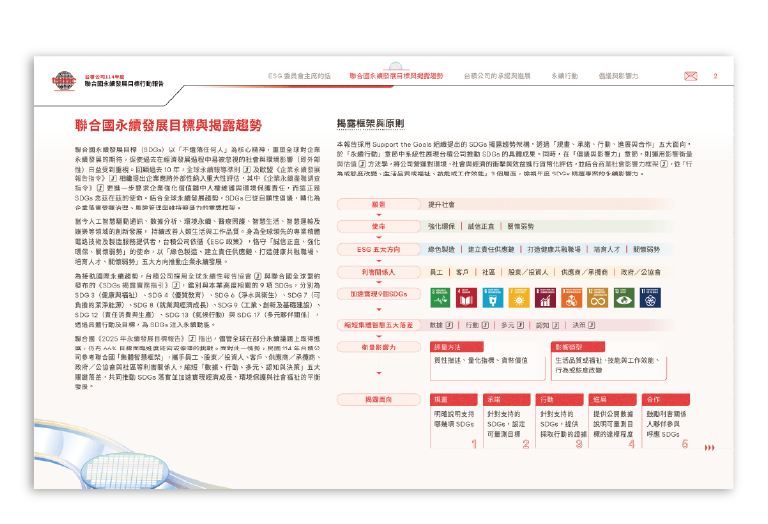Click the 規畫 disclosure card header
Image resolution: width=768 pixels, height=524 pixels.
[454, 400]
